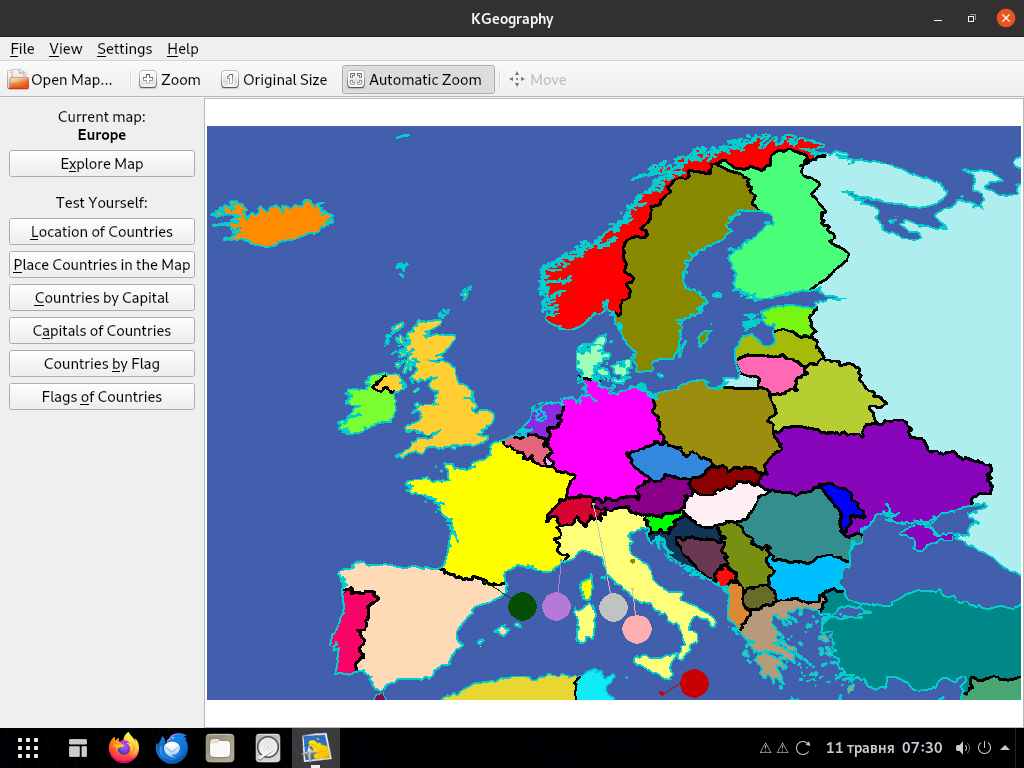Click olive-brown Poland on the map

[x=718, y=424]
